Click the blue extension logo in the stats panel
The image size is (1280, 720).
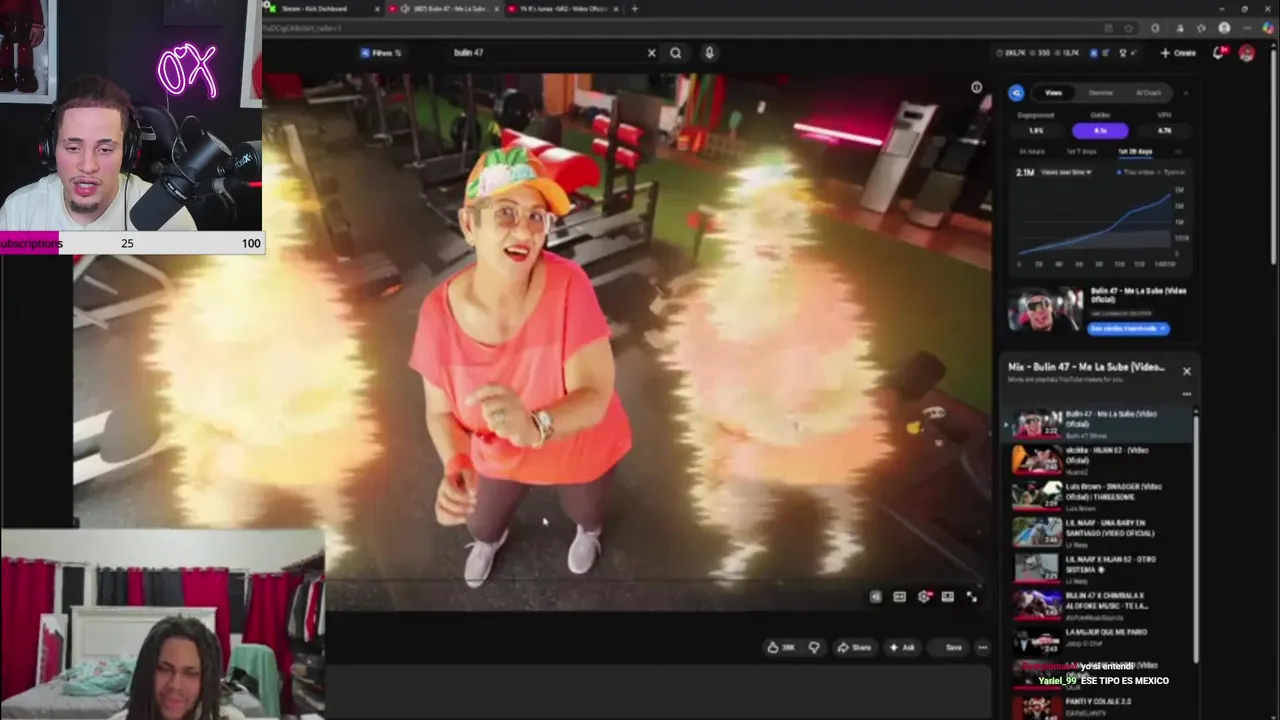[x=1017, y=93]
